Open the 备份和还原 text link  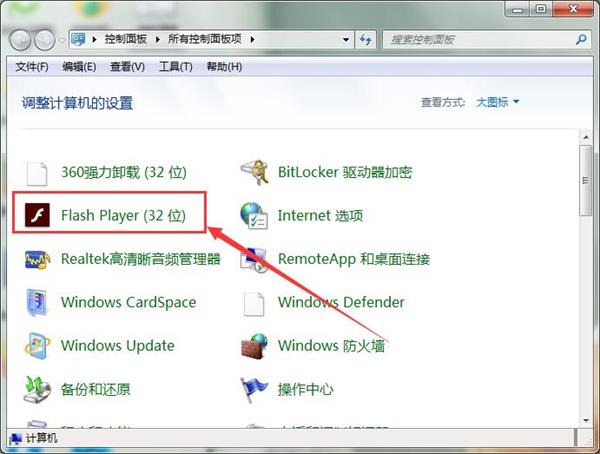[96, 389]
